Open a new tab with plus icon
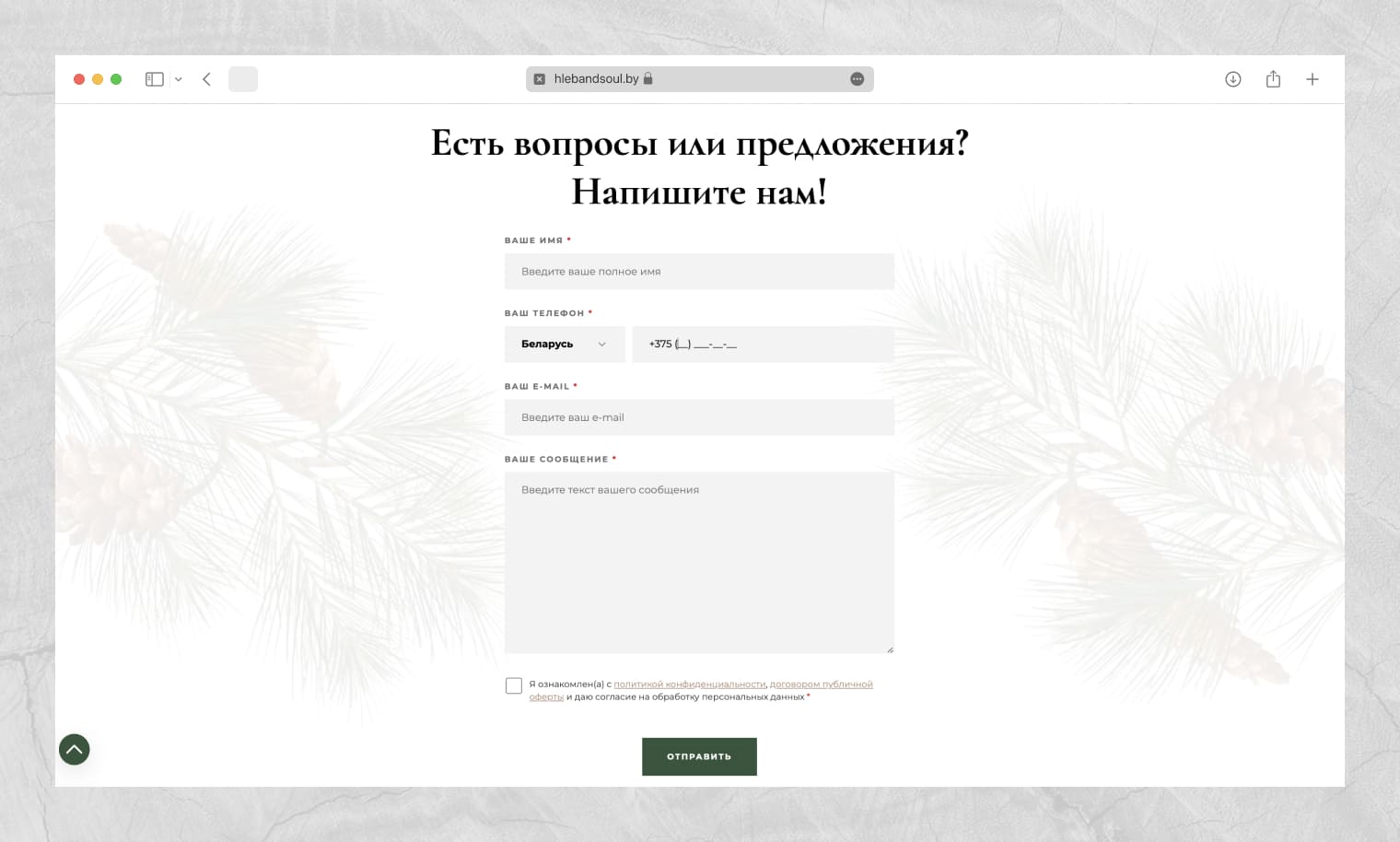 pos(1312,79)
